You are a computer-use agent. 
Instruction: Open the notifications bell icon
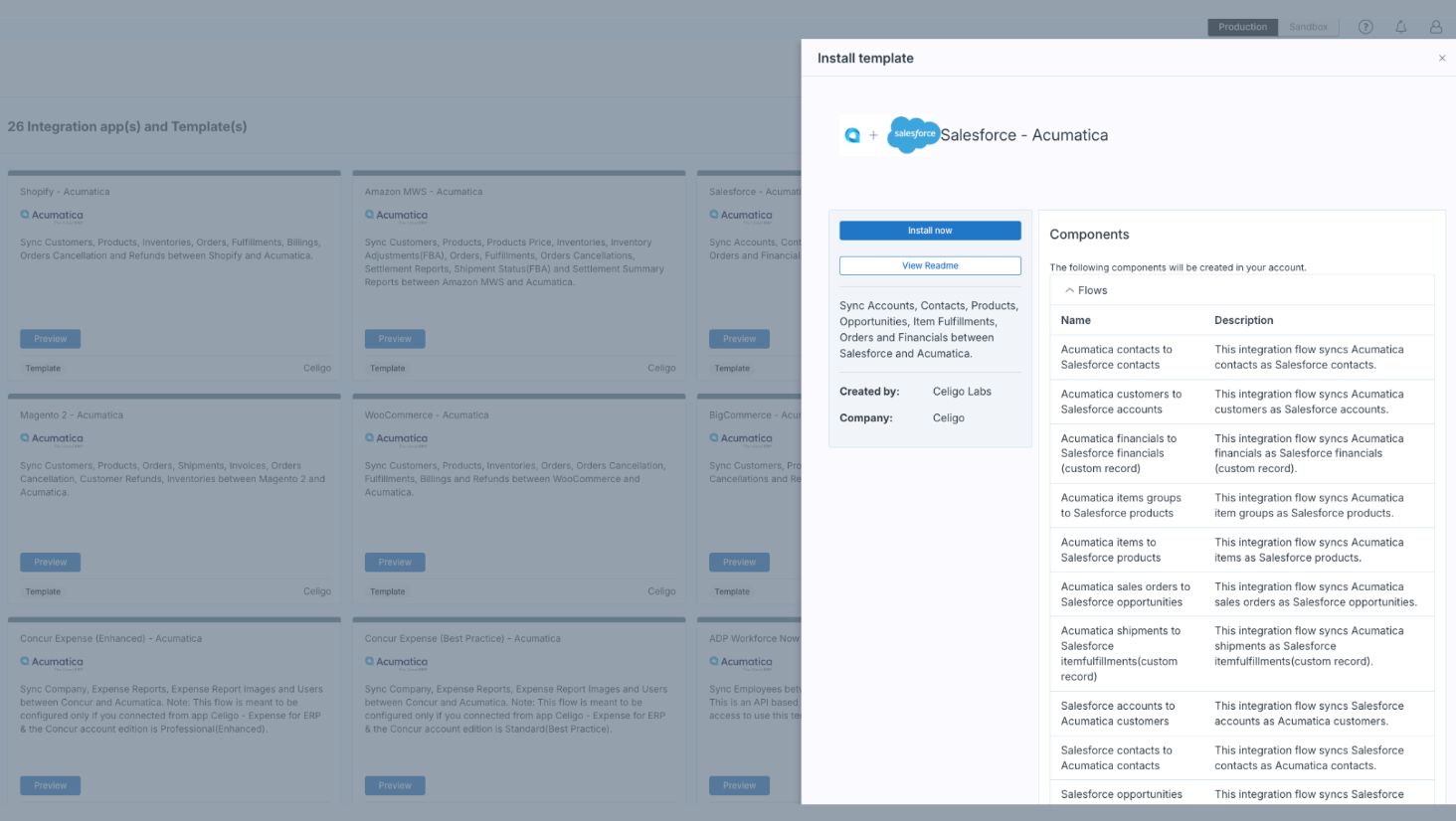click(x=1400, y=27)
